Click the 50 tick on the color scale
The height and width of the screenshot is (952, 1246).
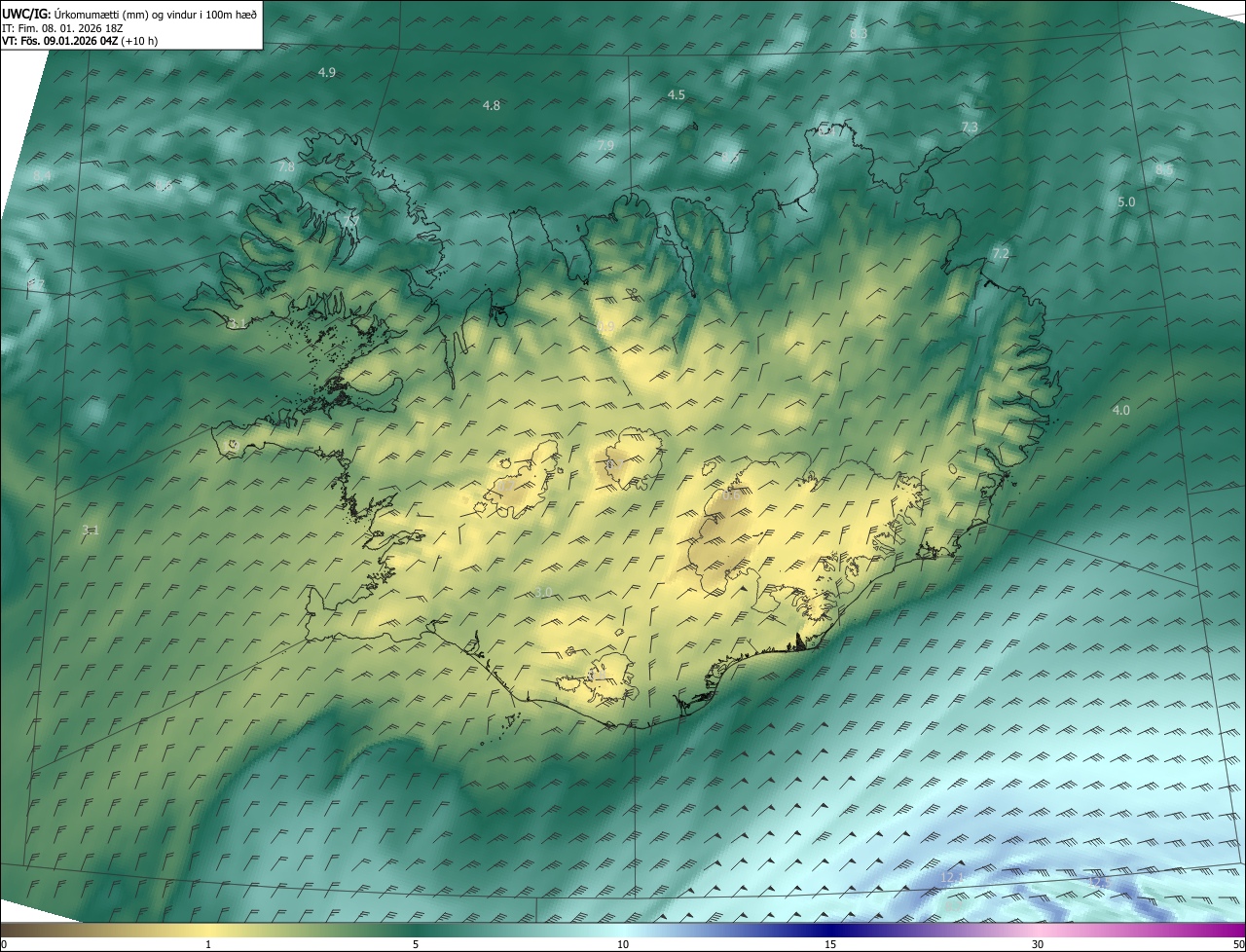(x=1238, y=944)
